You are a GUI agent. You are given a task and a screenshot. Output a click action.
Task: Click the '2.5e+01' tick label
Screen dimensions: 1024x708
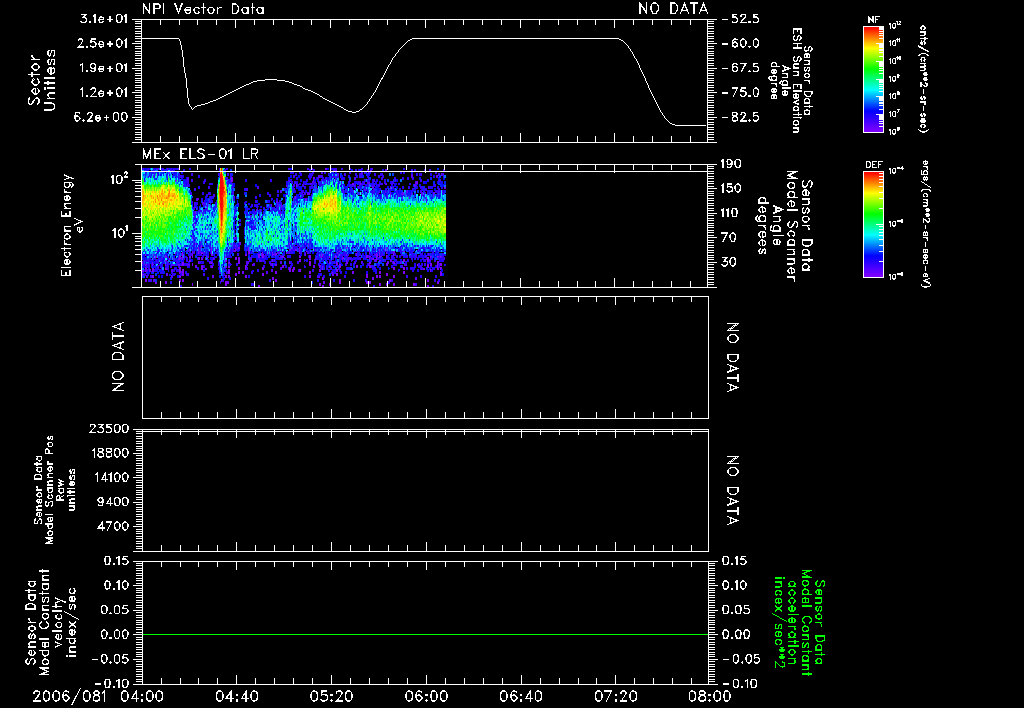(104, 43)
